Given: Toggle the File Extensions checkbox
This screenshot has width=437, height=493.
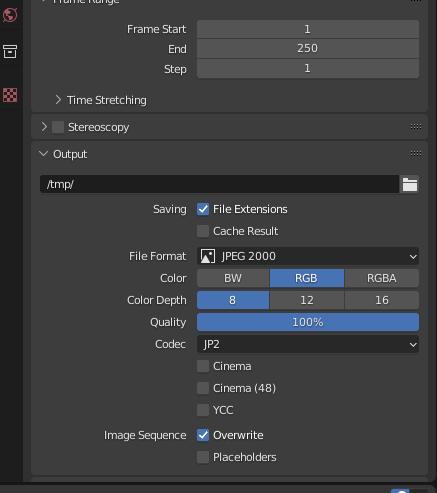Looking at the screenshot, I should [203, 209].
